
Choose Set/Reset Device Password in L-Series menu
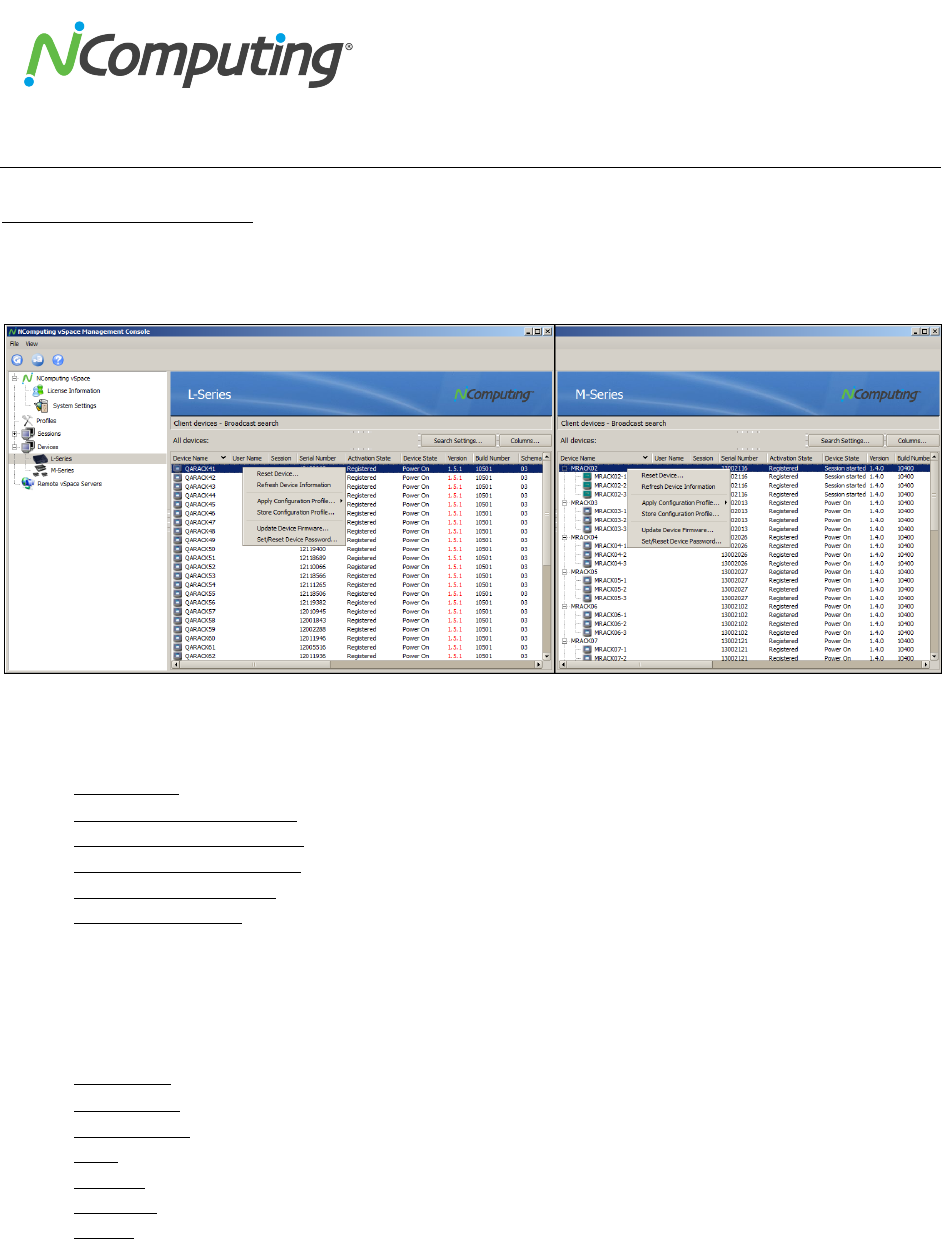(x=295, y=539)
